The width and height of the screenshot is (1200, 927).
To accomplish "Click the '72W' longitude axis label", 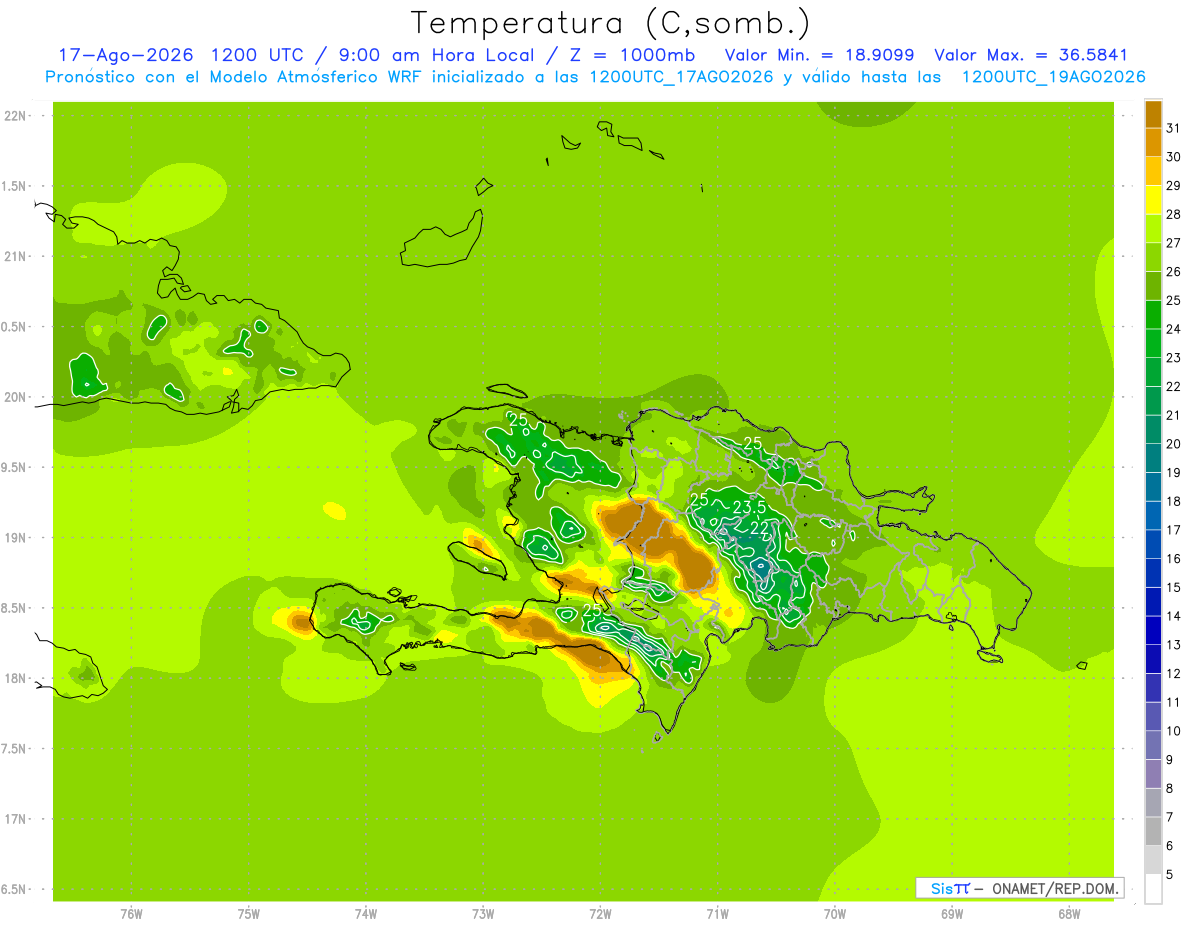I will [600, 913].
